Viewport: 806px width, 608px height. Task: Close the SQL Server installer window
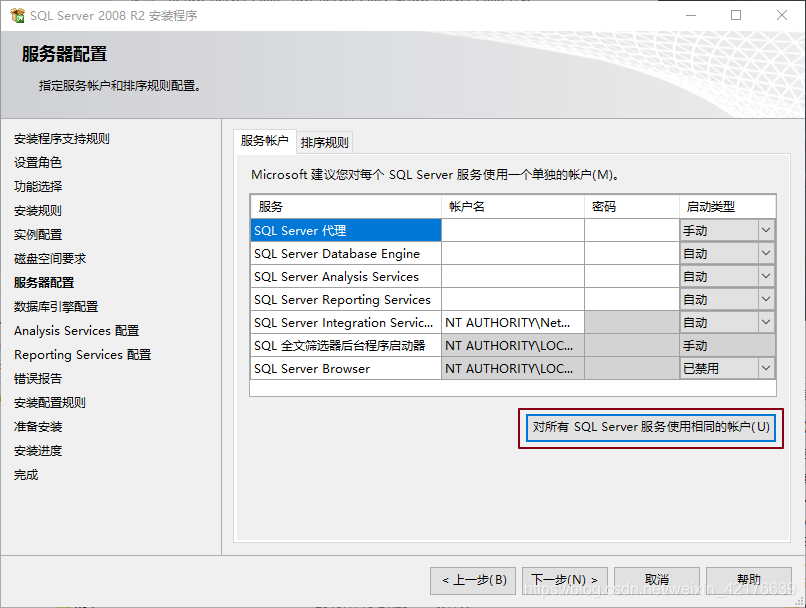[x=782, y=15]
